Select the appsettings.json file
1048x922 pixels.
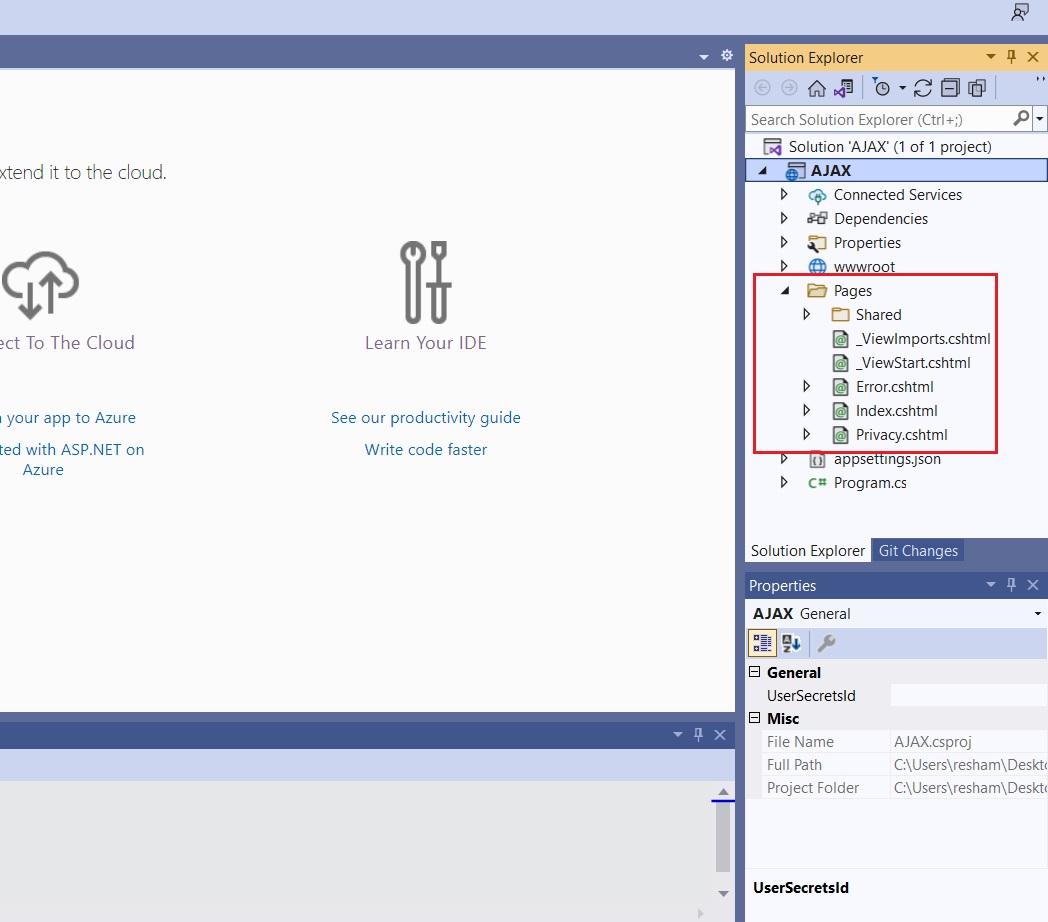[x=887, y=459]
